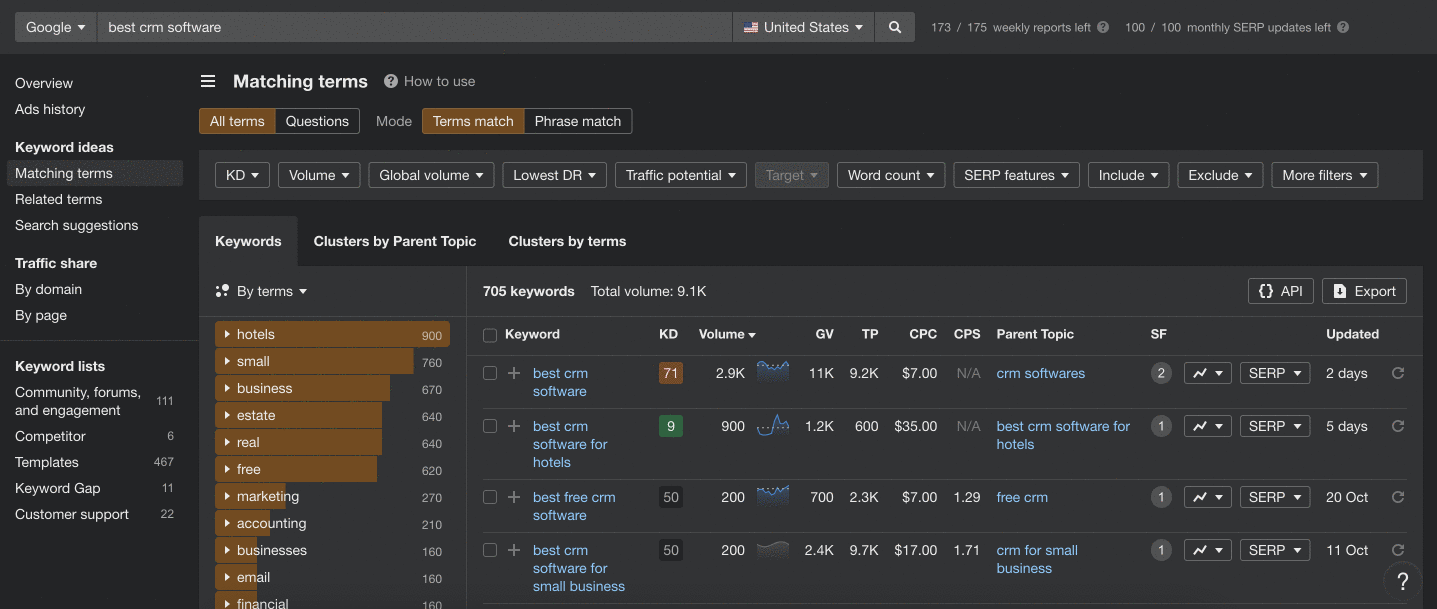Expand the 'hotels' term group
This screenshot has height=609, width=1437.
tap(332, 335)
